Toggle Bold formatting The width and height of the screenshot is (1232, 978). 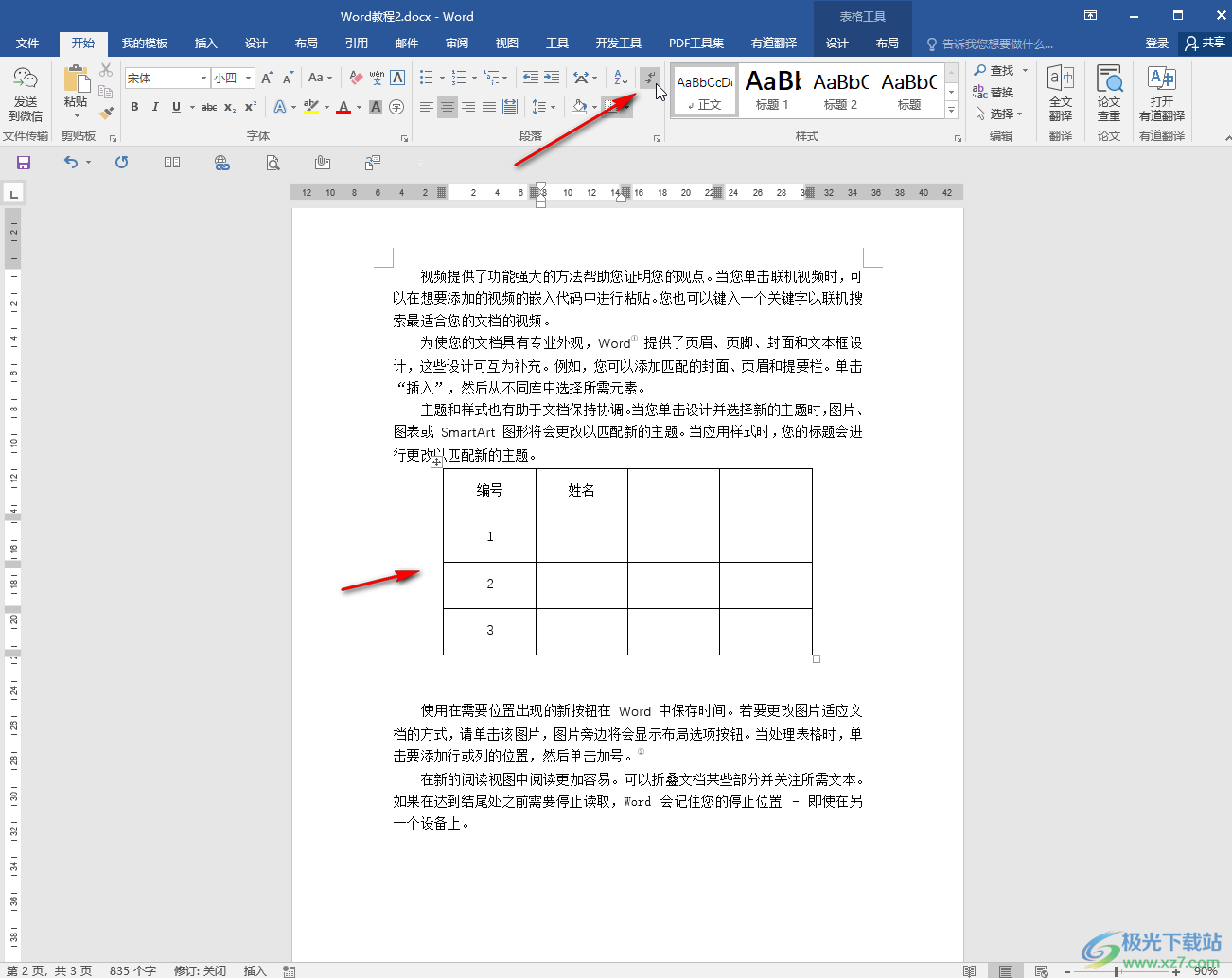click(x=134, y=107)
